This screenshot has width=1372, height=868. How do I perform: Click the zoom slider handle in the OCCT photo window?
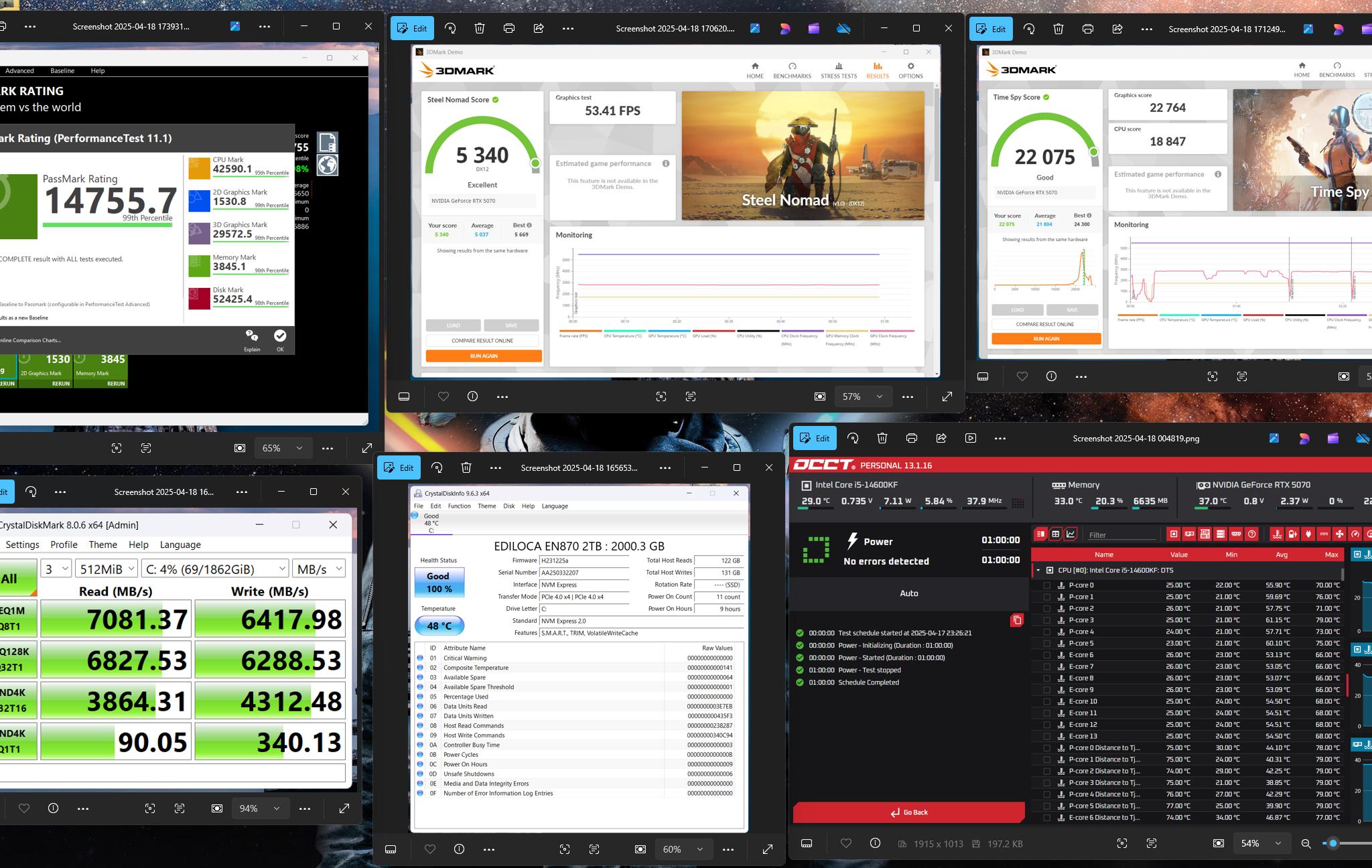pos(1333,843)
